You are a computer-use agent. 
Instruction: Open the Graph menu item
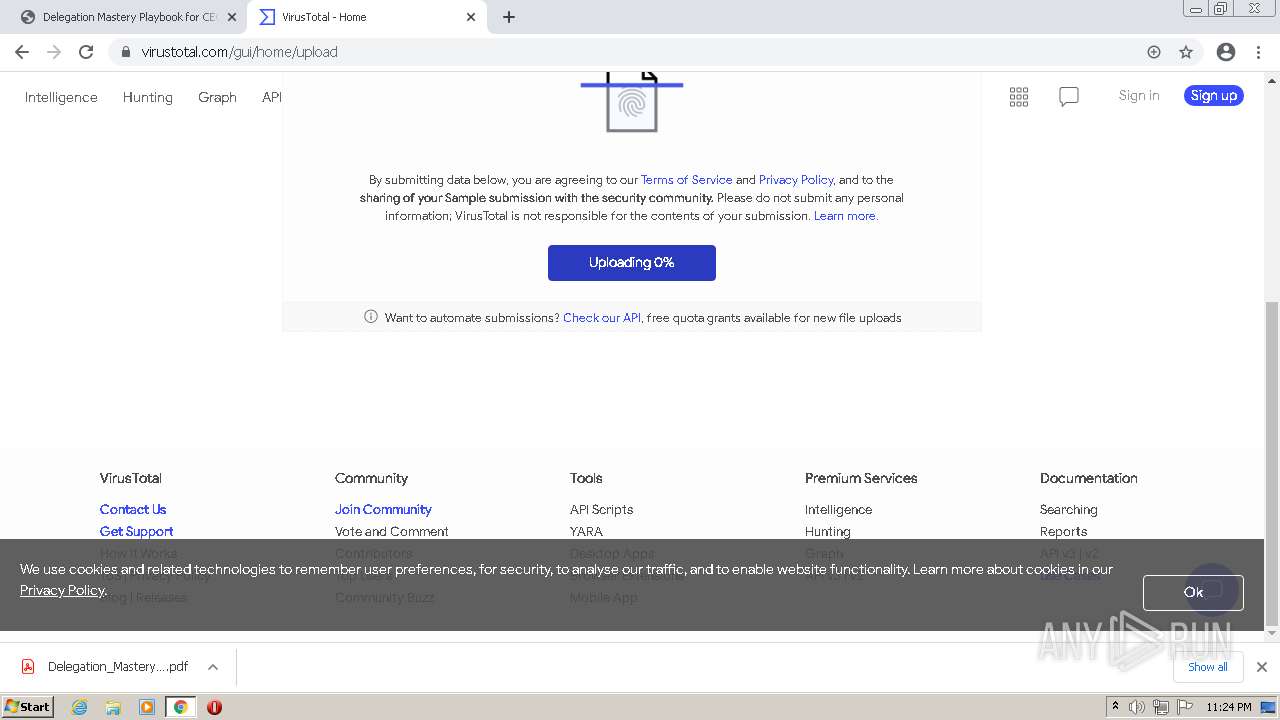(217, 97)
